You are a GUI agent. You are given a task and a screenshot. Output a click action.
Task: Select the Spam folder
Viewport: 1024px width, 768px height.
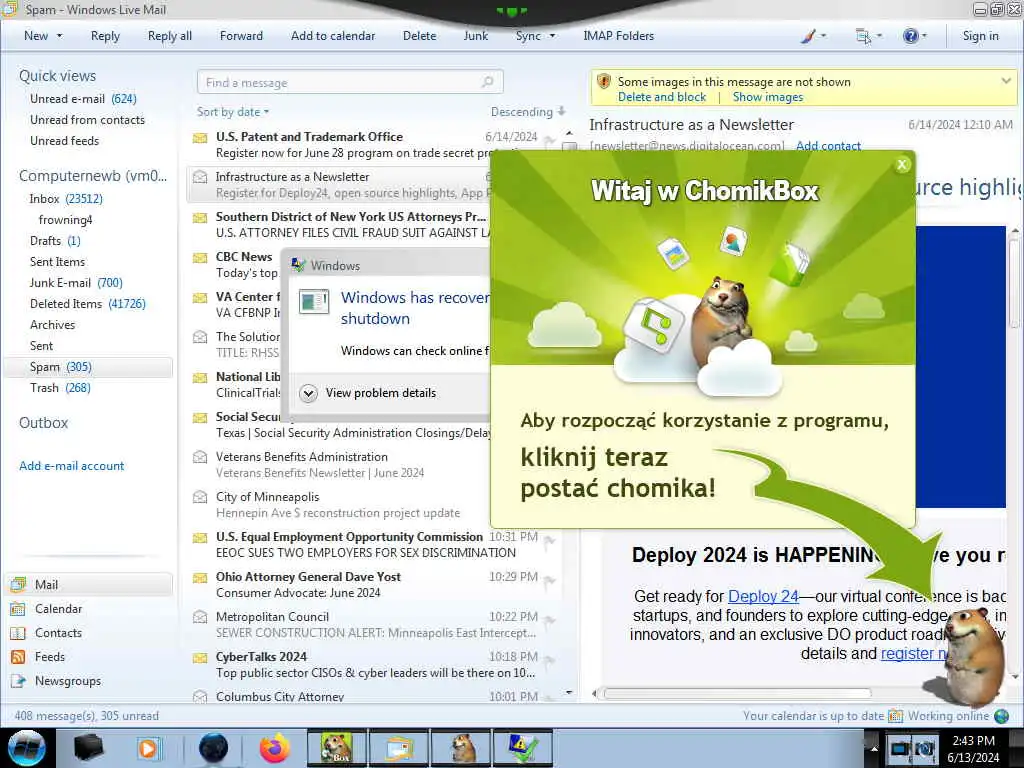point(88,367)
